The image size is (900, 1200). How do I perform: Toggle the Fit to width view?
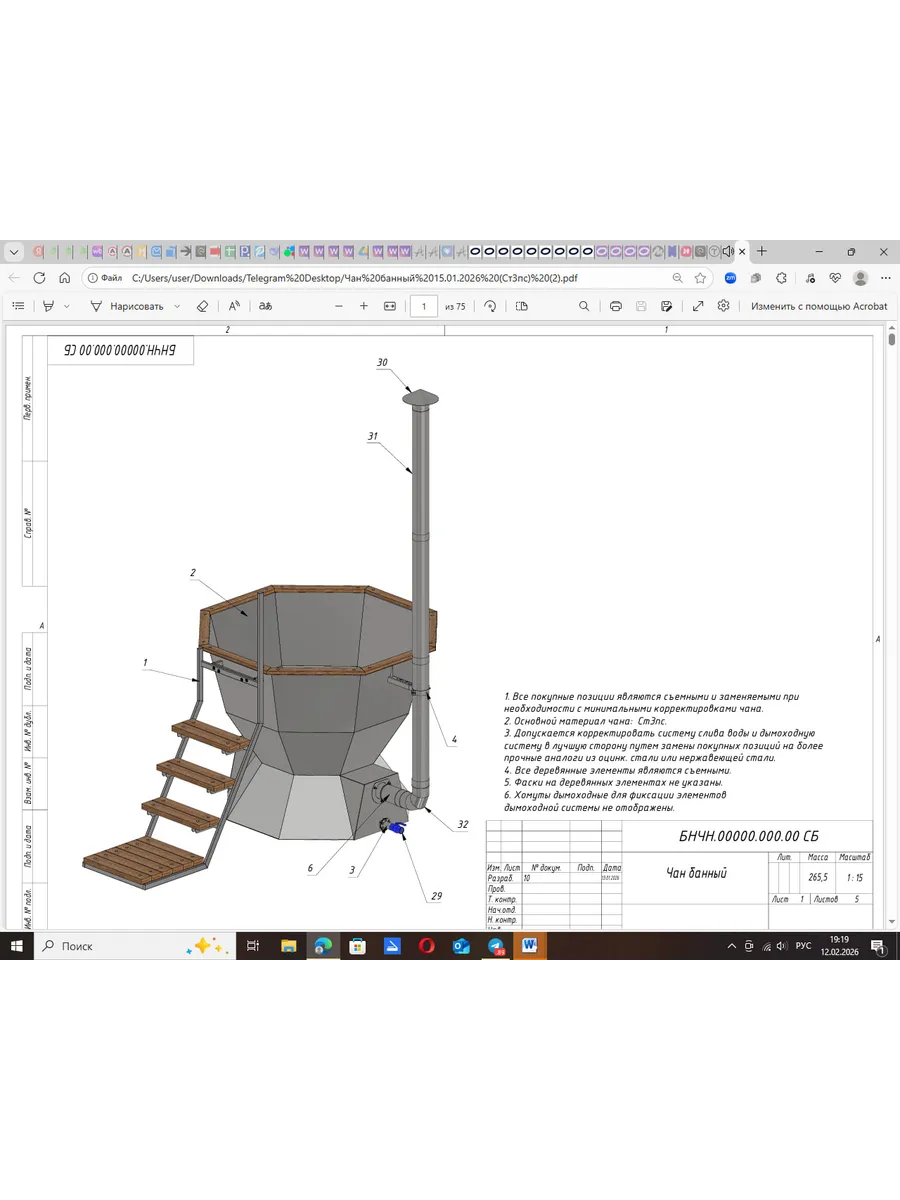point(390,306)
